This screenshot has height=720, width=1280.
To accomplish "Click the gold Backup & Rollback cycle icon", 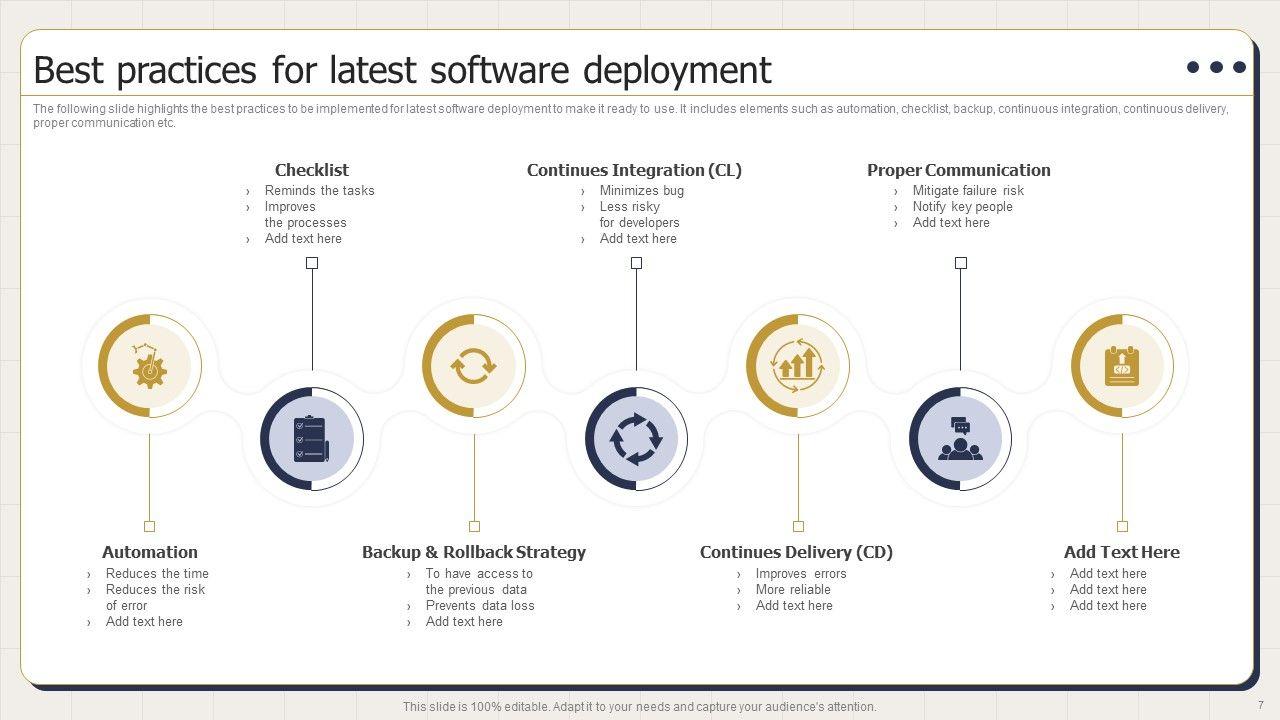I will 473,366.
